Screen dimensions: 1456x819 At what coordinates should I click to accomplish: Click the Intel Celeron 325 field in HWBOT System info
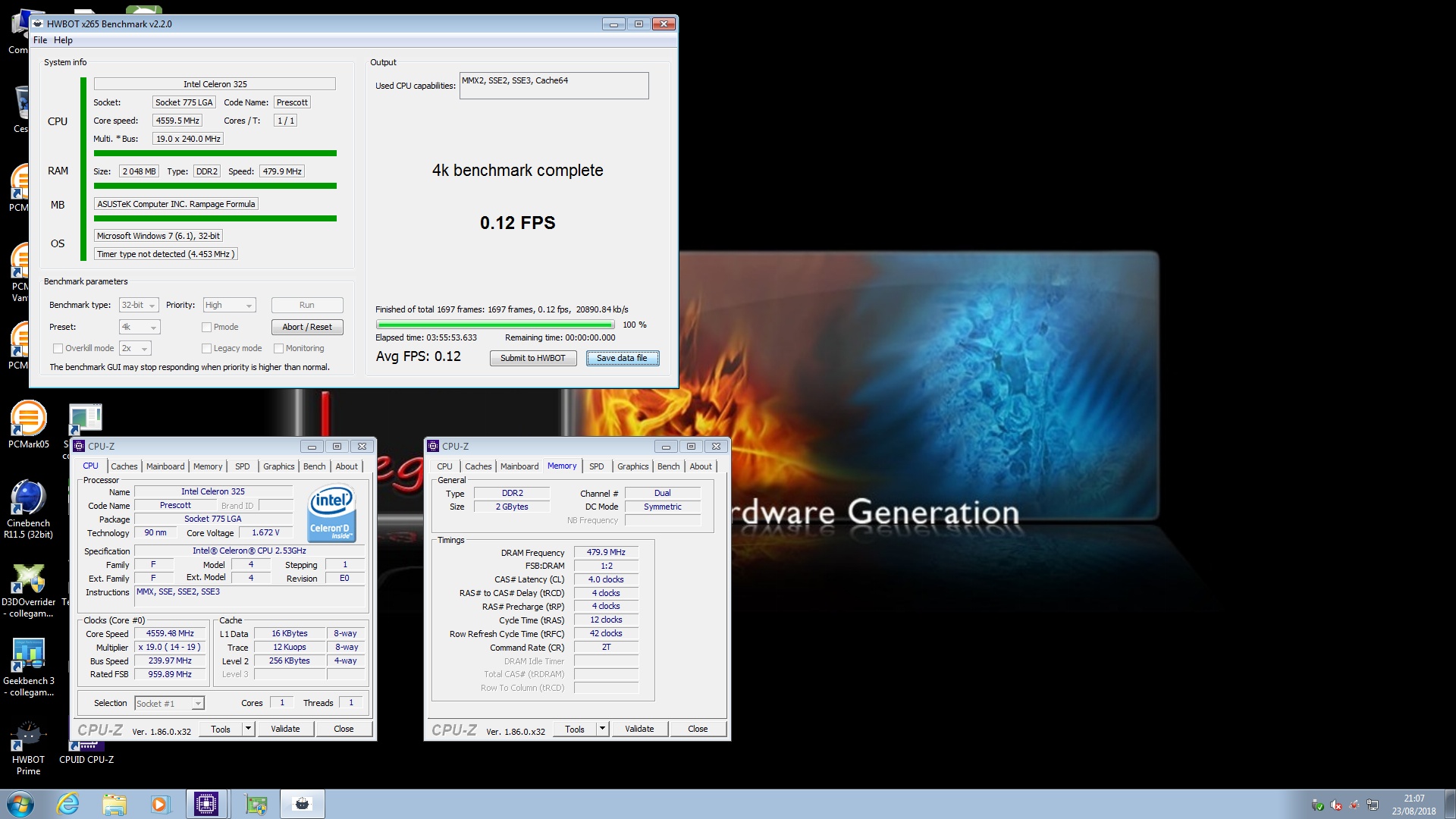215,84
